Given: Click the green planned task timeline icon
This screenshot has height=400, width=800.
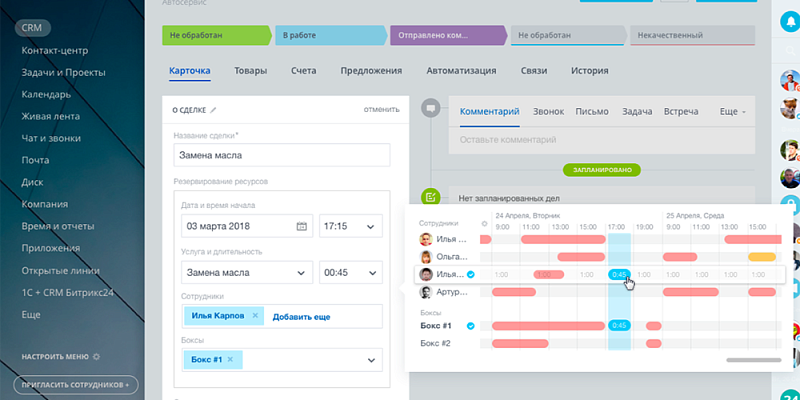Looking at the screenshot, I should (x=431, y=196).
